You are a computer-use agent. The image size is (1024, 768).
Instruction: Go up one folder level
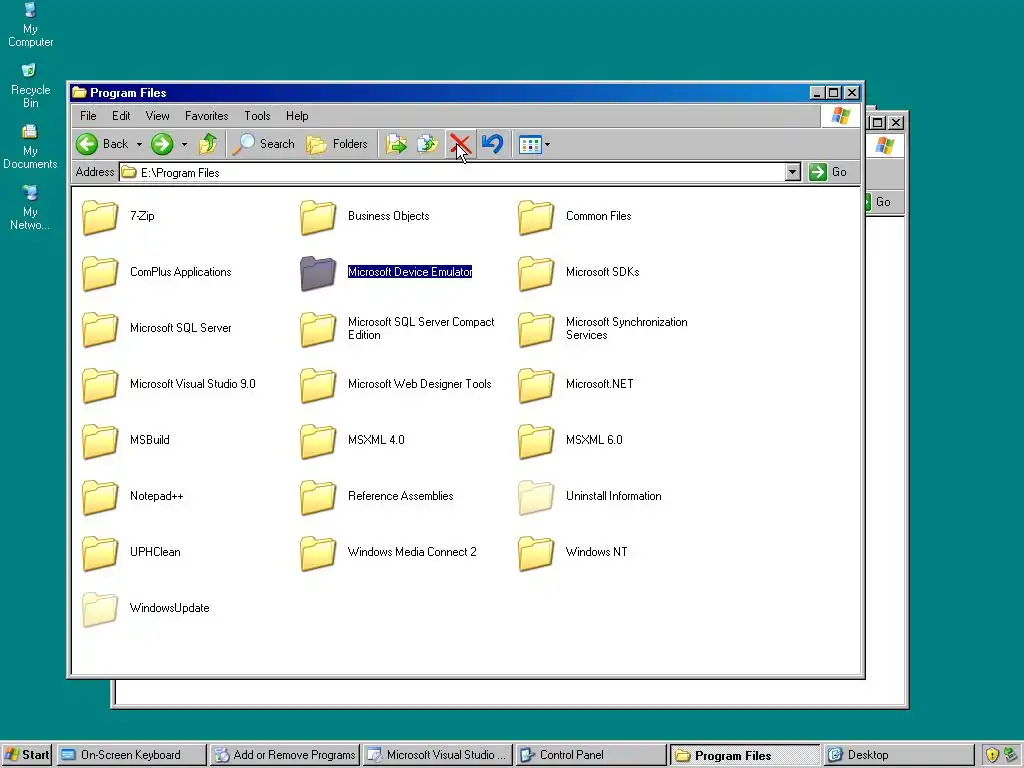208,144
